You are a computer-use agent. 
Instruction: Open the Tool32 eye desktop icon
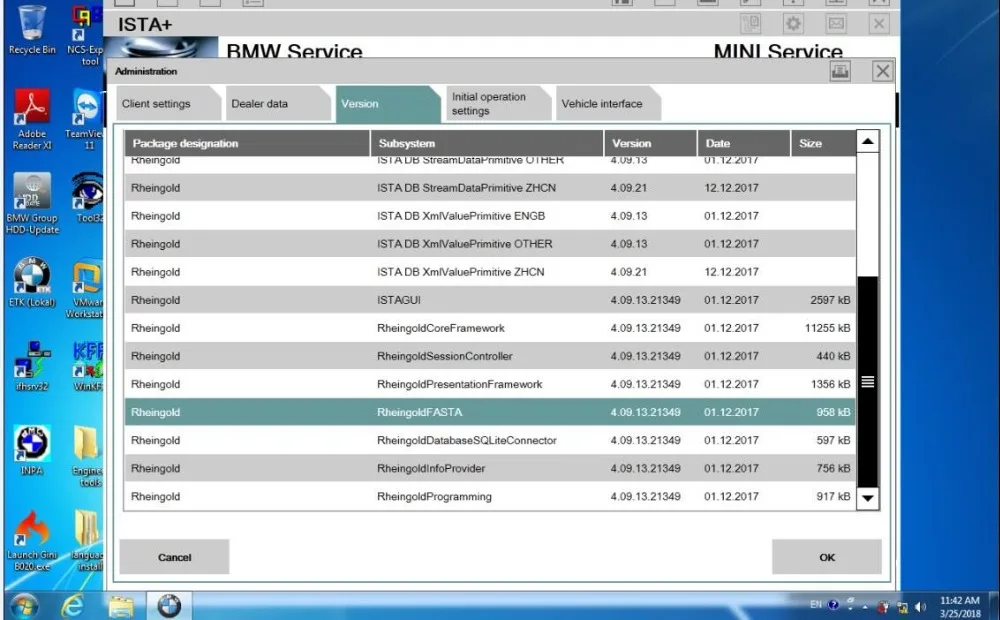(x=88, y=198)
